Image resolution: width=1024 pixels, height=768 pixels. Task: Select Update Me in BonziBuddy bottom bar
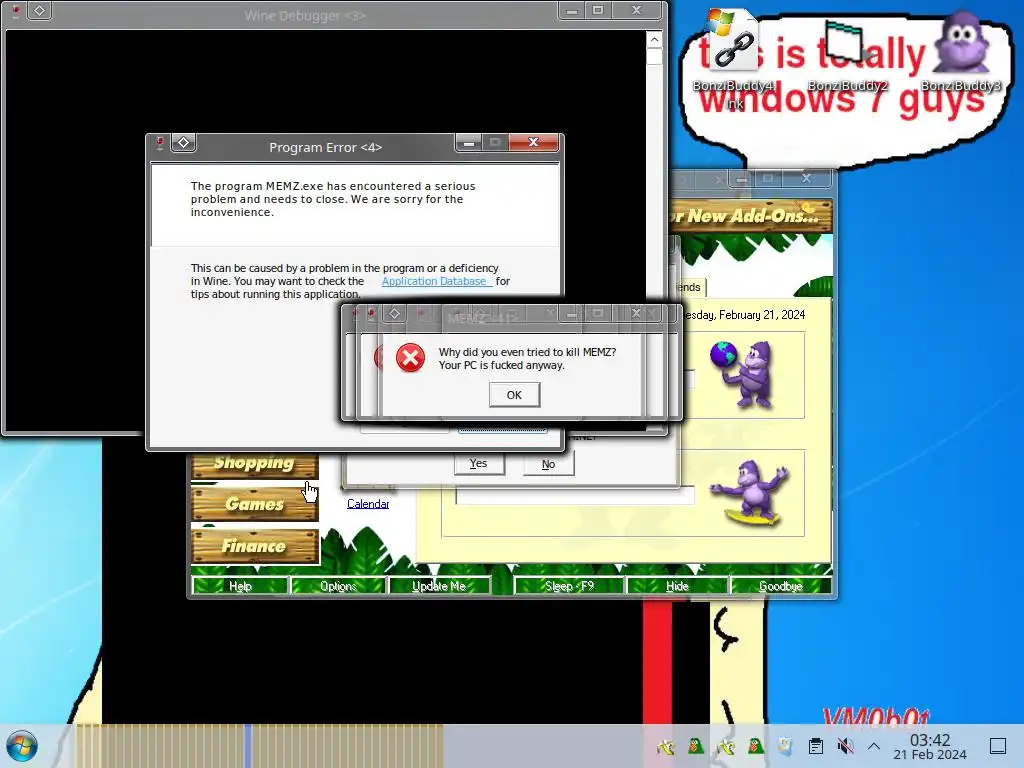(x=439, y=586)
